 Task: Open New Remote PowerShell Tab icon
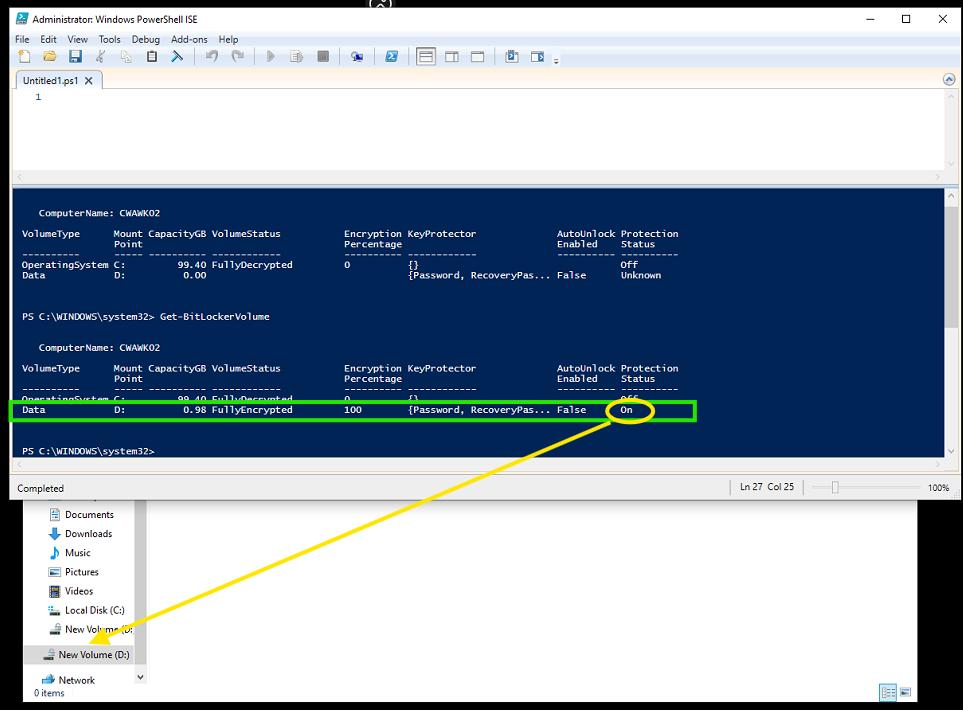[357, 57]
